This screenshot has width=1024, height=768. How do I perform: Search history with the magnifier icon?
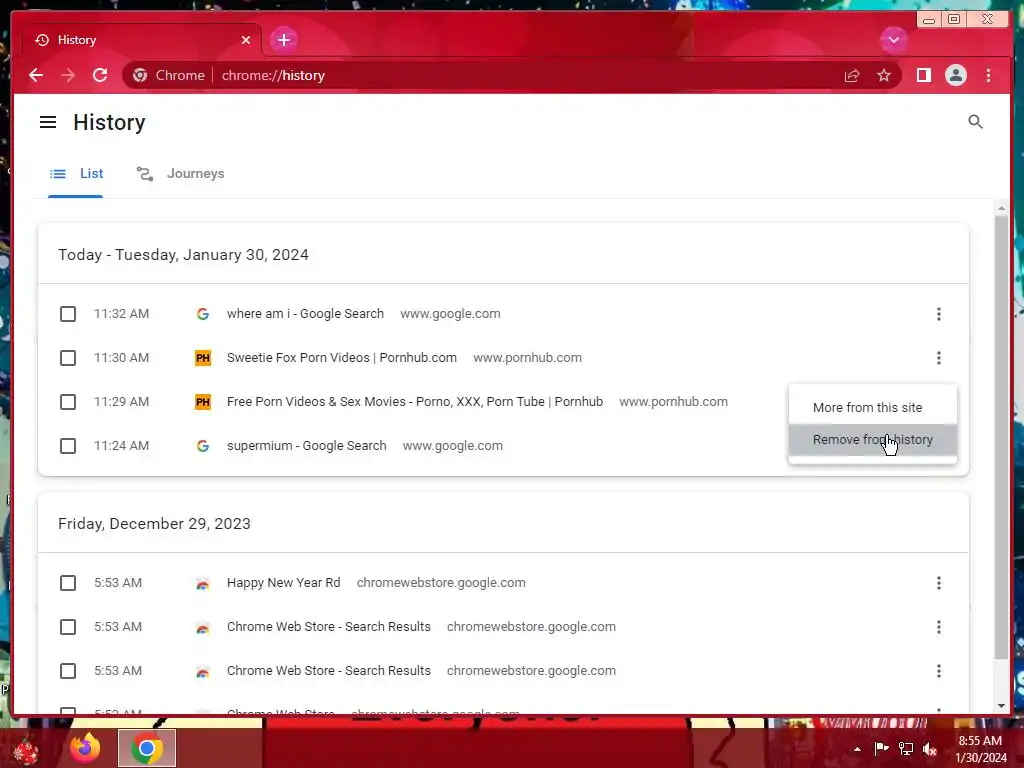tap(975, 121)
